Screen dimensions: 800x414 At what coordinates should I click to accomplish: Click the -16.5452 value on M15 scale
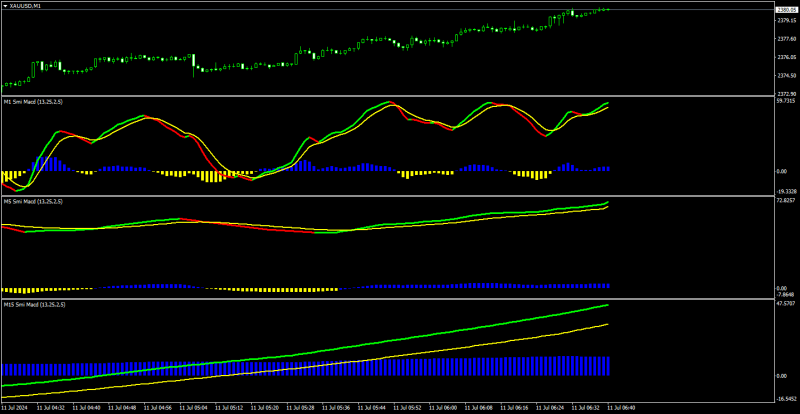pos(786,398)
